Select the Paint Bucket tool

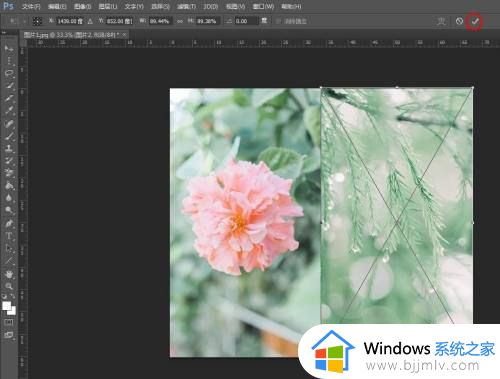click(x=9, y=185)
